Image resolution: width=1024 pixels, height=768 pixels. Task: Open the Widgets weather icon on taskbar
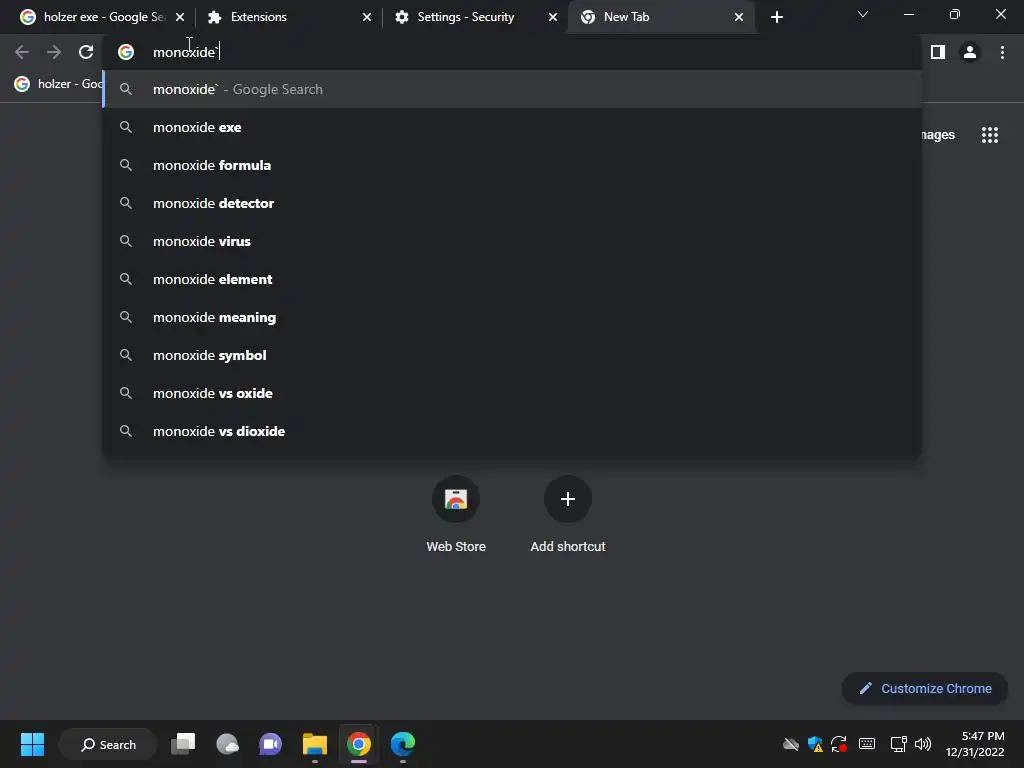(x=227, y=744)
